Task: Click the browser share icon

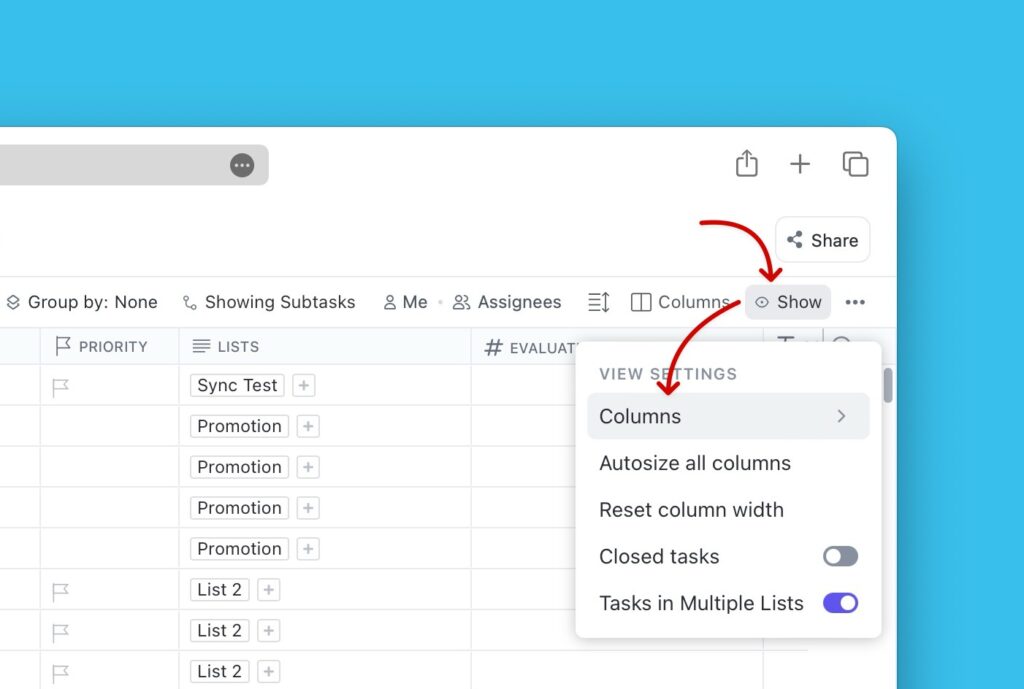Action: click(746, 164)
